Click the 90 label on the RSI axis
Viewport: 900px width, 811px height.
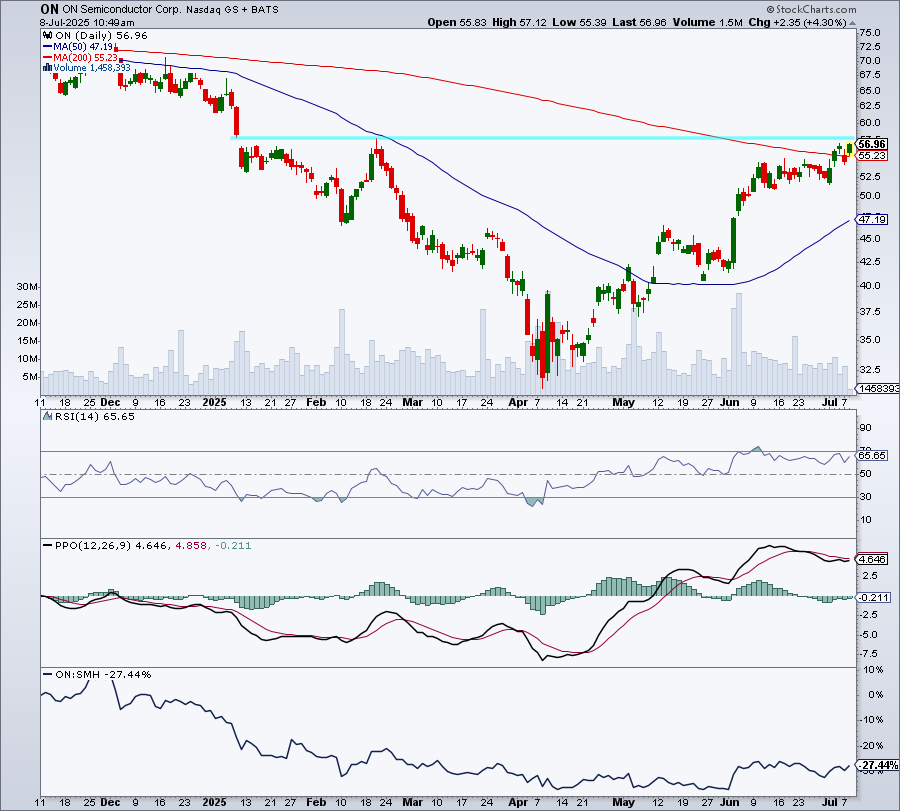click(865, 428)
